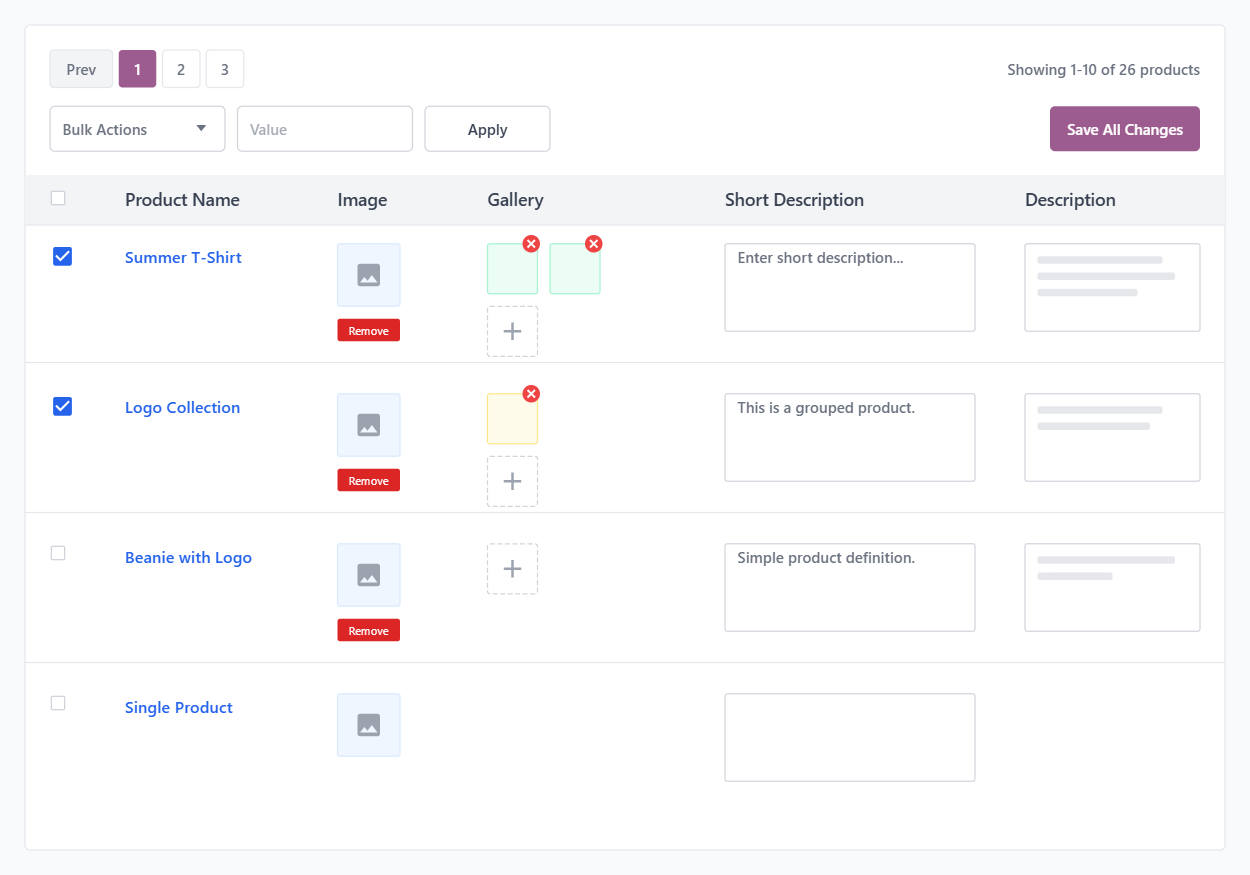Click the Single Product image placeholder

pos(369,725)
